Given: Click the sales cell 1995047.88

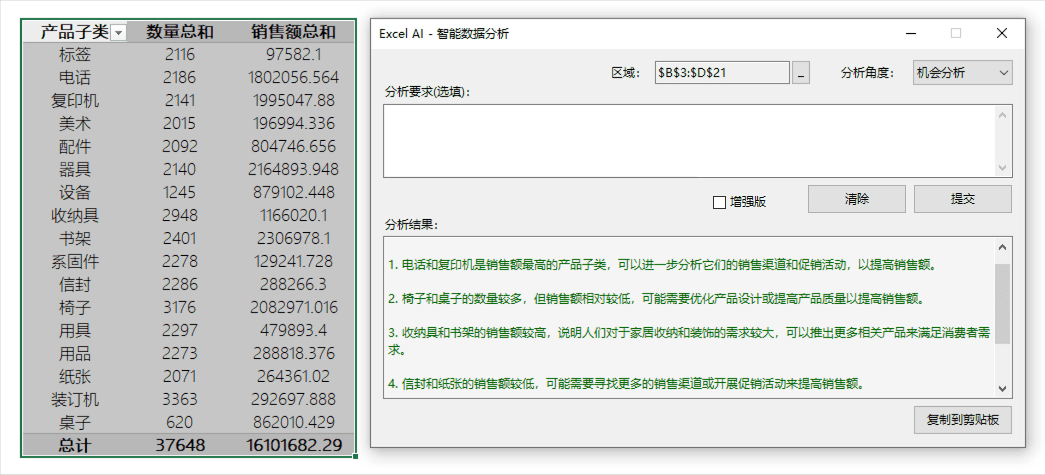Looking at the screenshot, I should click(x=294, y=101).
